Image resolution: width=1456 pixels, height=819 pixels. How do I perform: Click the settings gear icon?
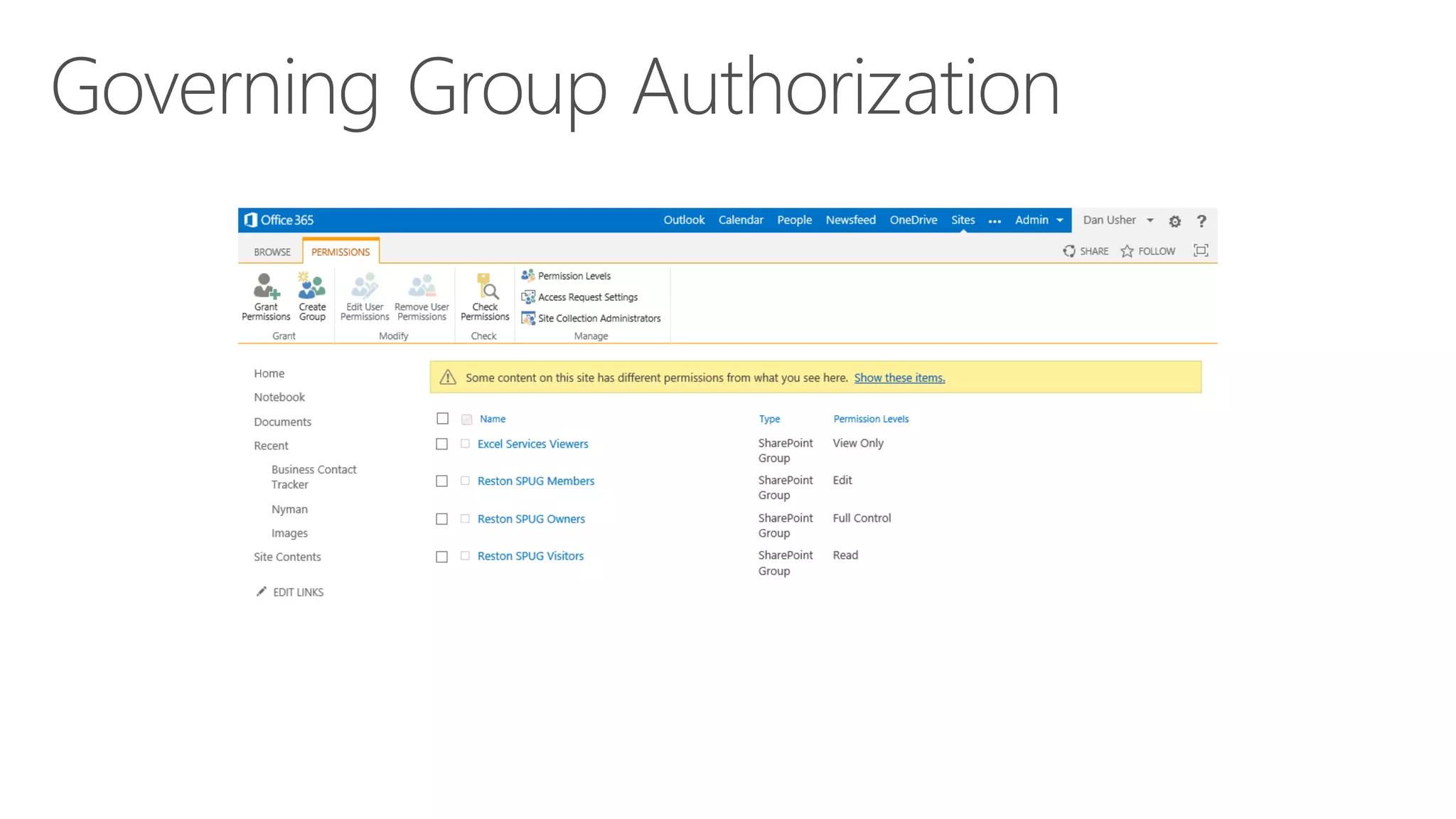click(x=1174, y=222)
